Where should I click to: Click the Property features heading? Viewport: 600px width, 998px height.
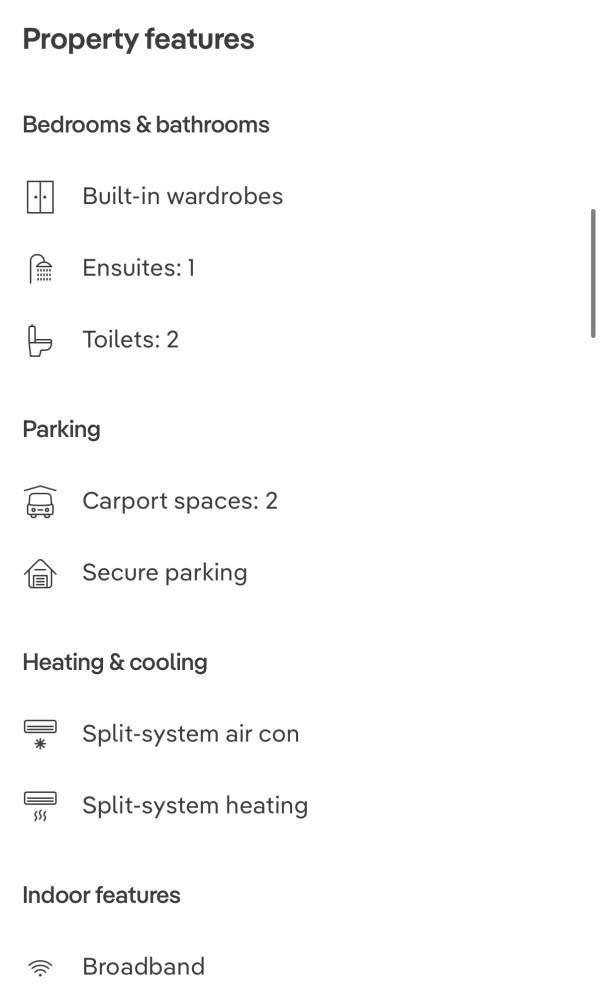(138, 39)
